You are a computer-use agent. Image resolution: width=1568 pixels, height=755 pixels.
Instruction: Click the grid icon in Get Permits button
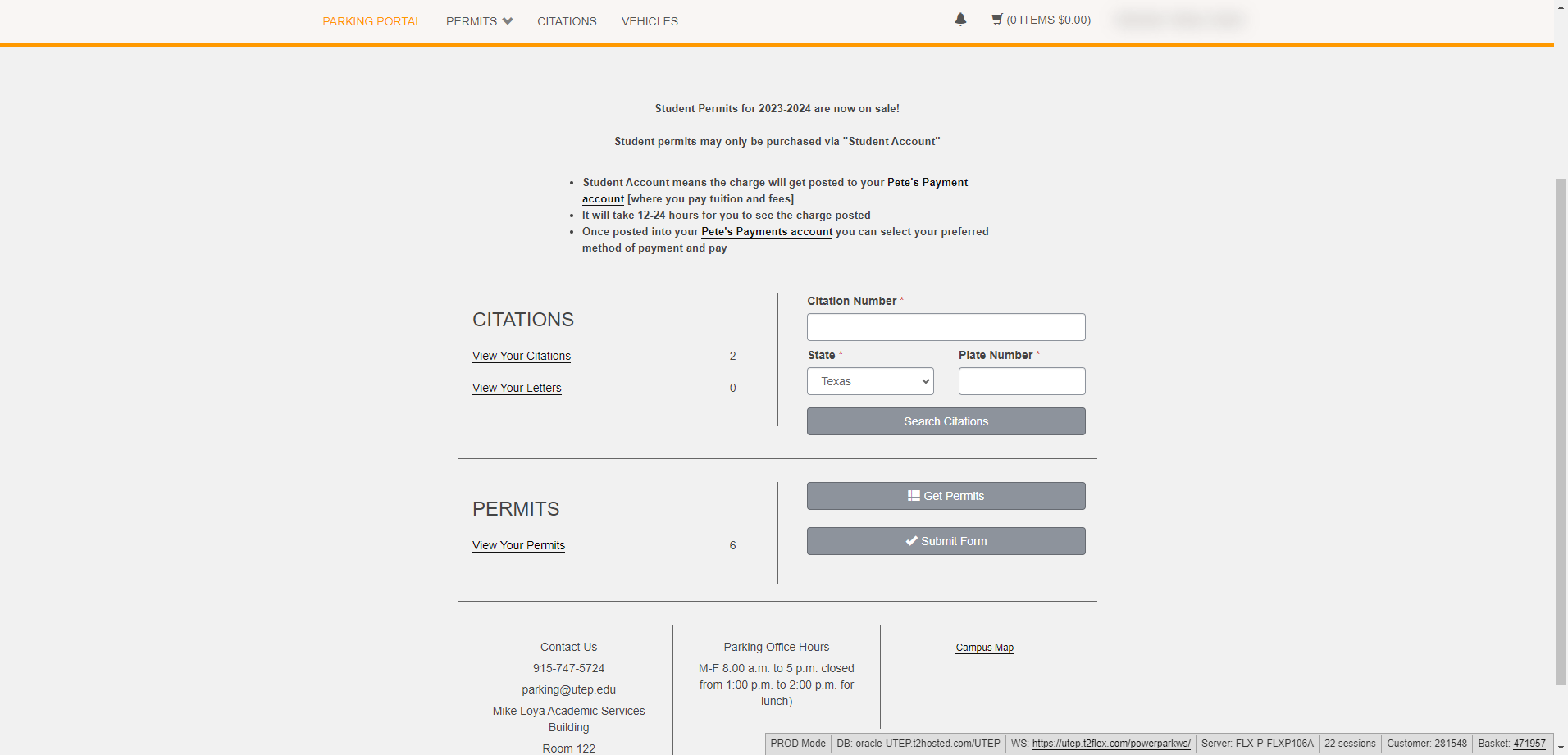[914, 496]
